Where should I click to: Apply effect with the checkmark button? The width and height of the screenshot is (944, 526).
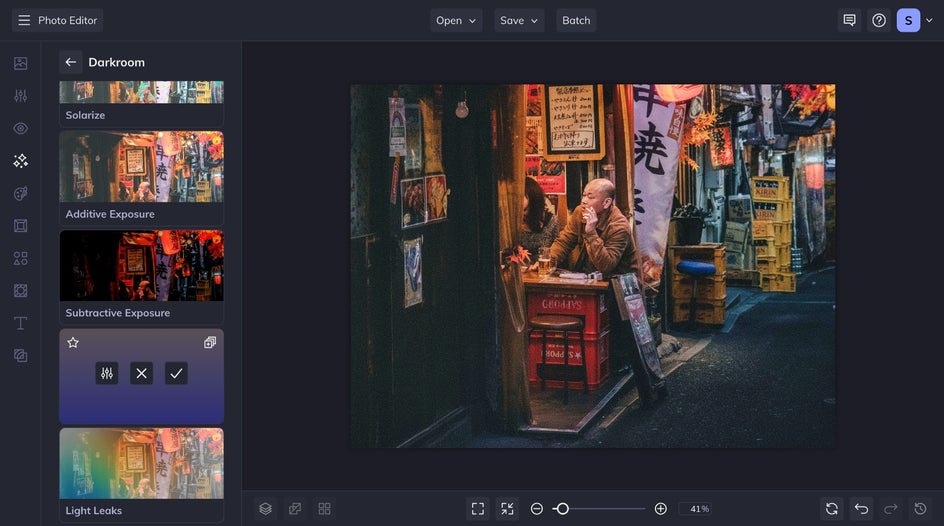(176, 373)
